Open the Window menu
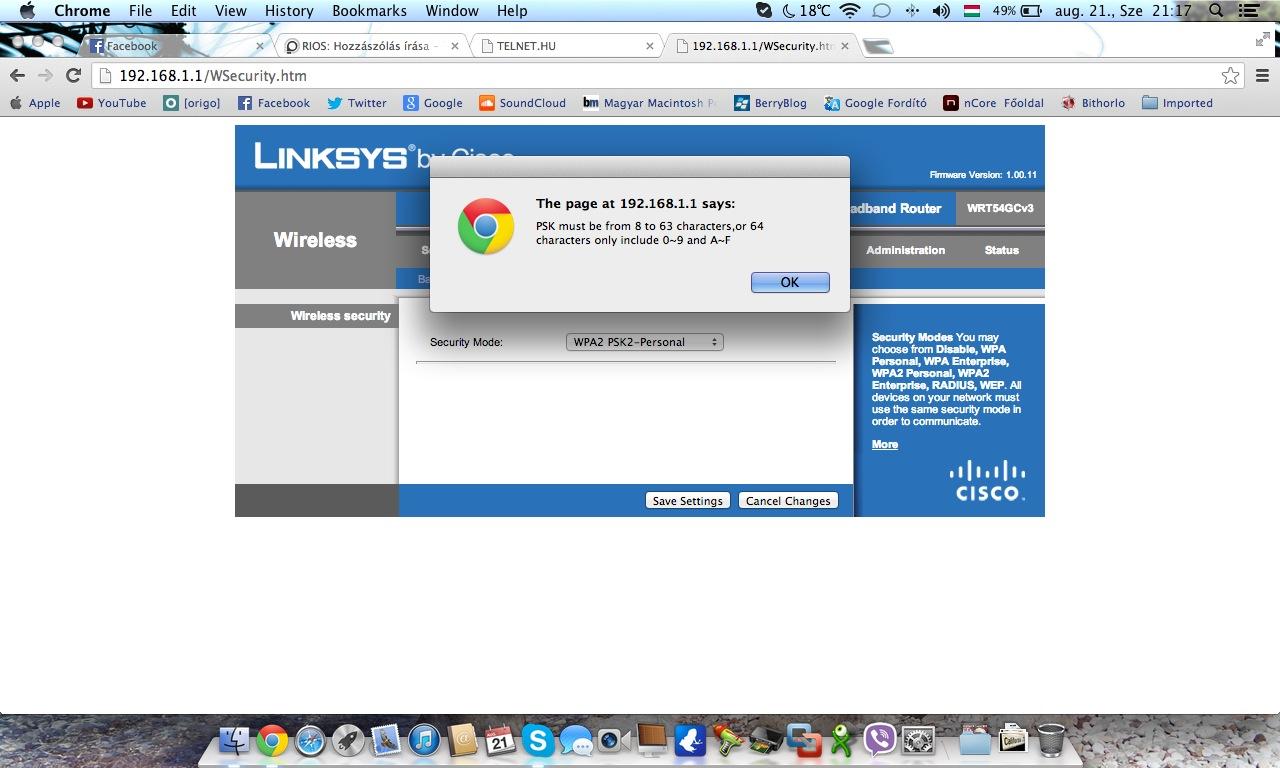Screen dimensions: 1280x768 [x=452, y=11]
